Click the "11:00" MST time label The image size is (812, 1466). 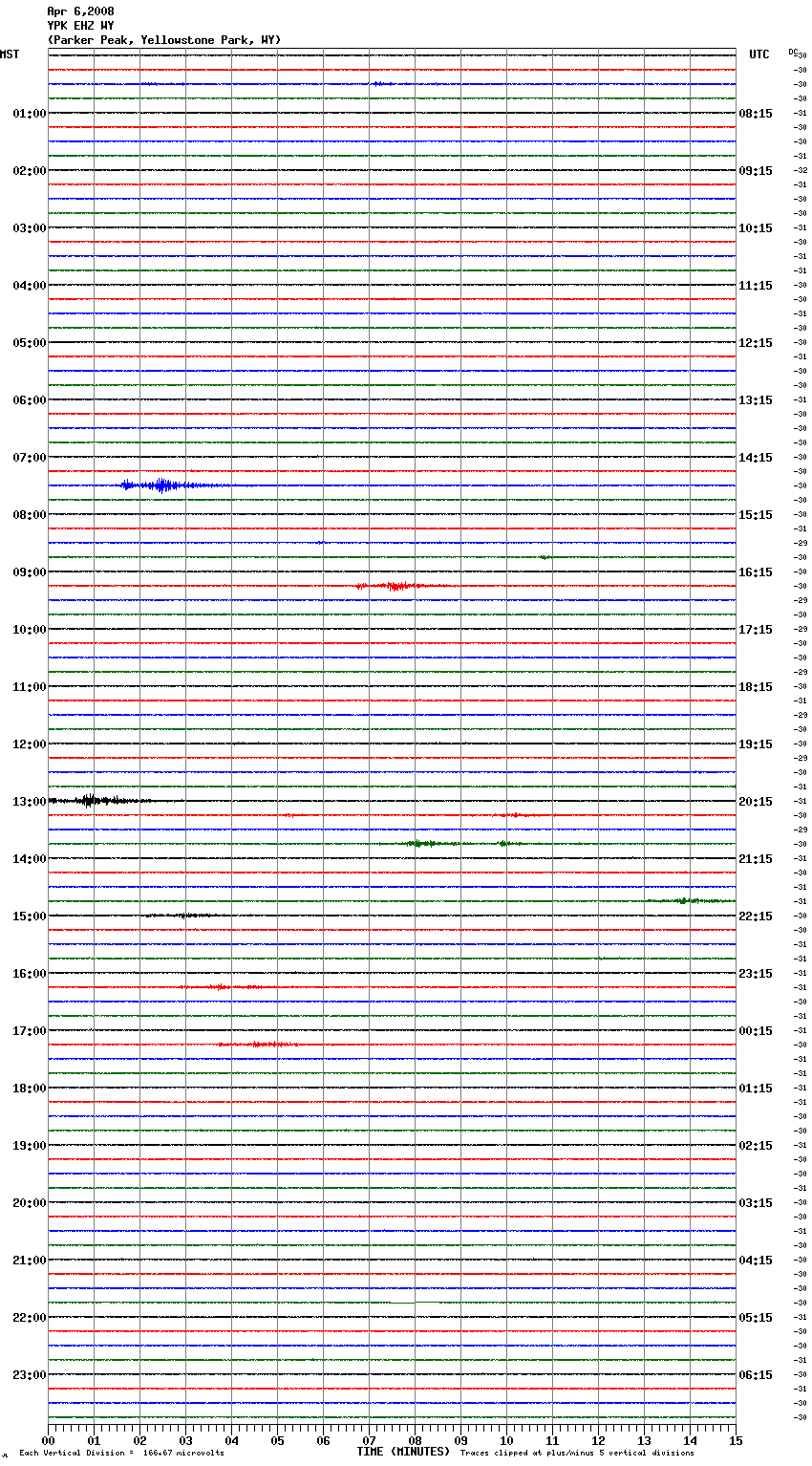[x=30, y=687]
